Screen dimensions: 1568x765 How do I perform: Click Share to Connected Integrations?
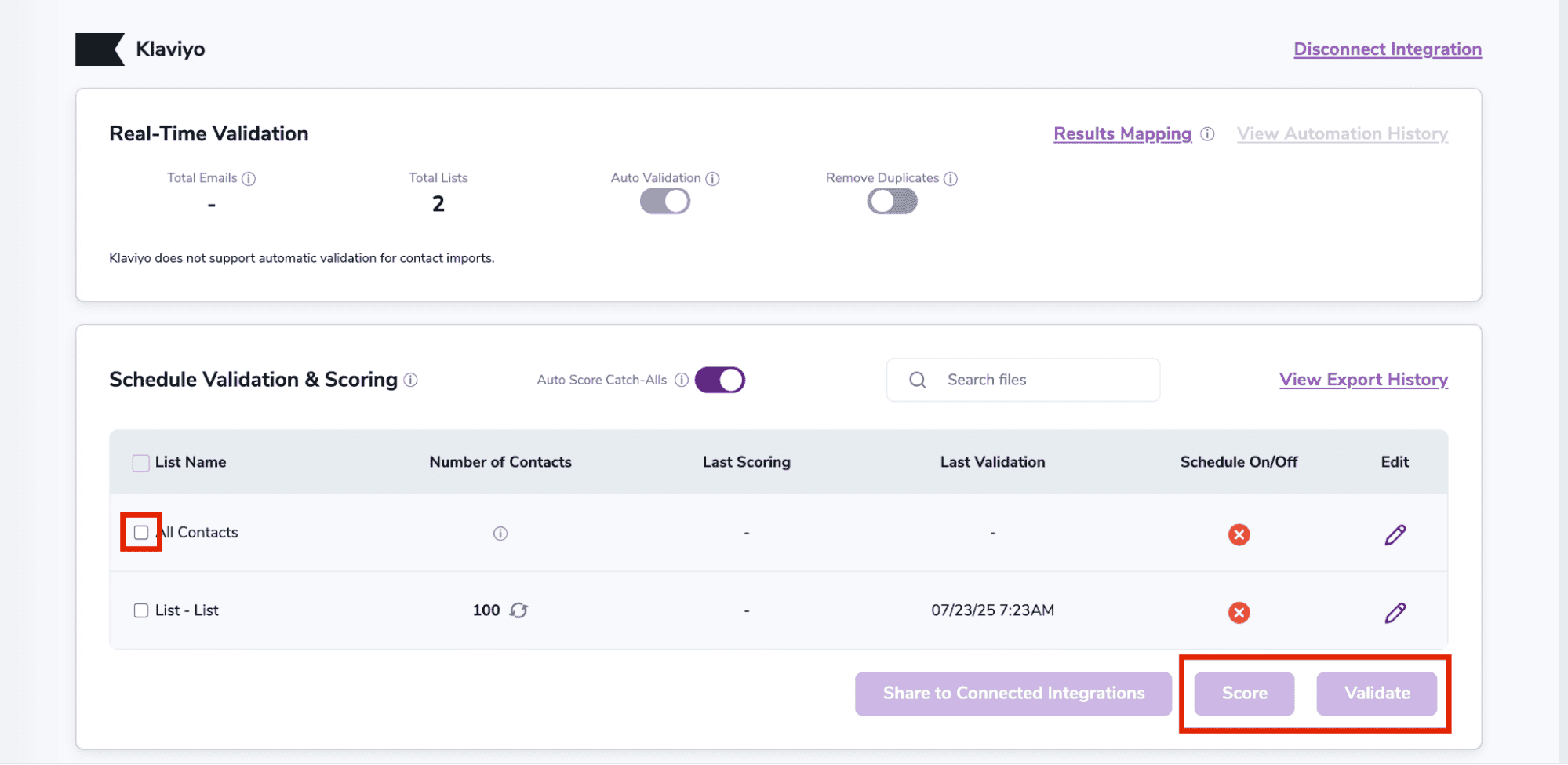click(1013, 694)
